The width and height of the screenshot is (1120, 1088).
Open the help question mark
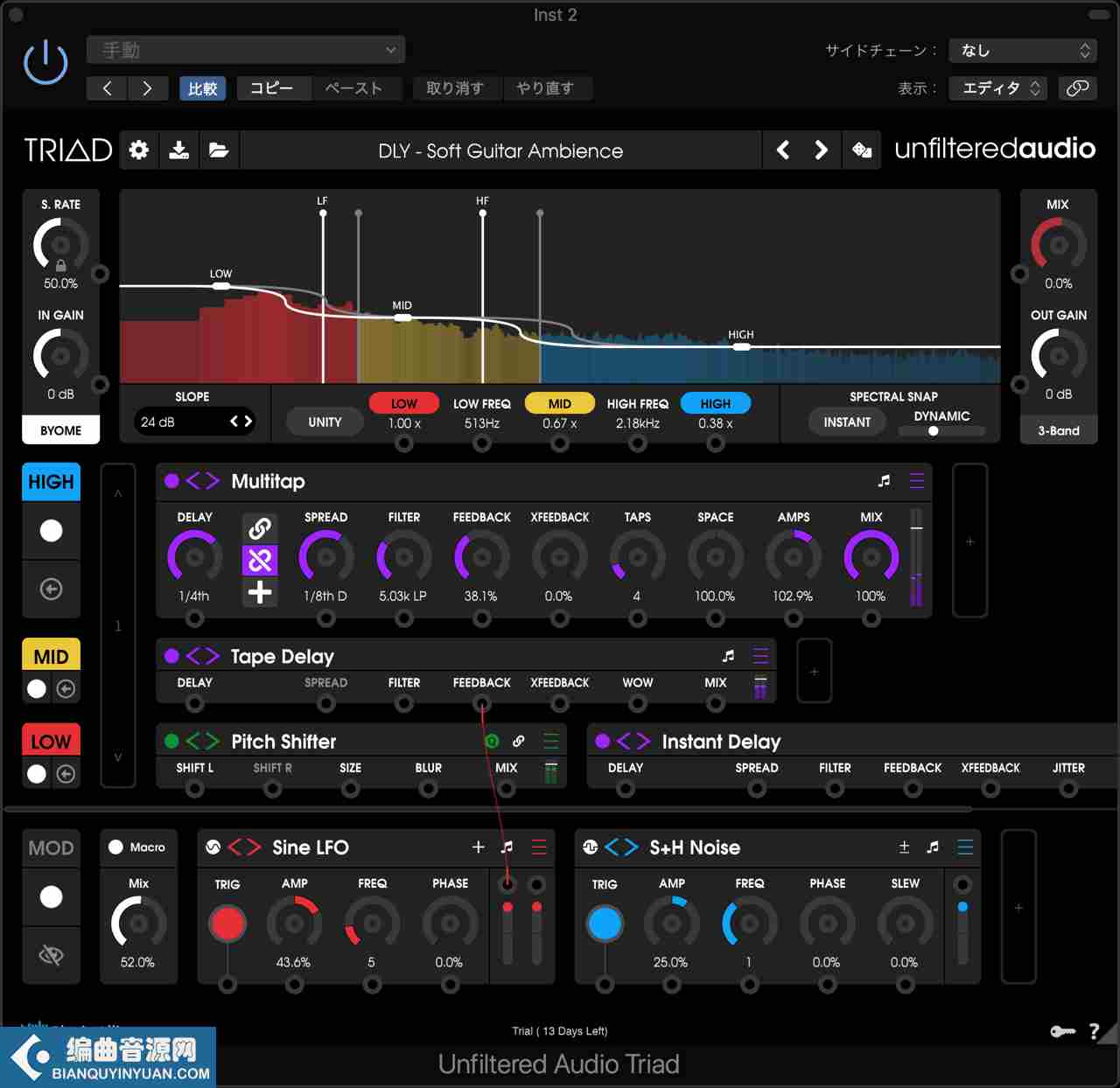(x=1094, y=1032)
